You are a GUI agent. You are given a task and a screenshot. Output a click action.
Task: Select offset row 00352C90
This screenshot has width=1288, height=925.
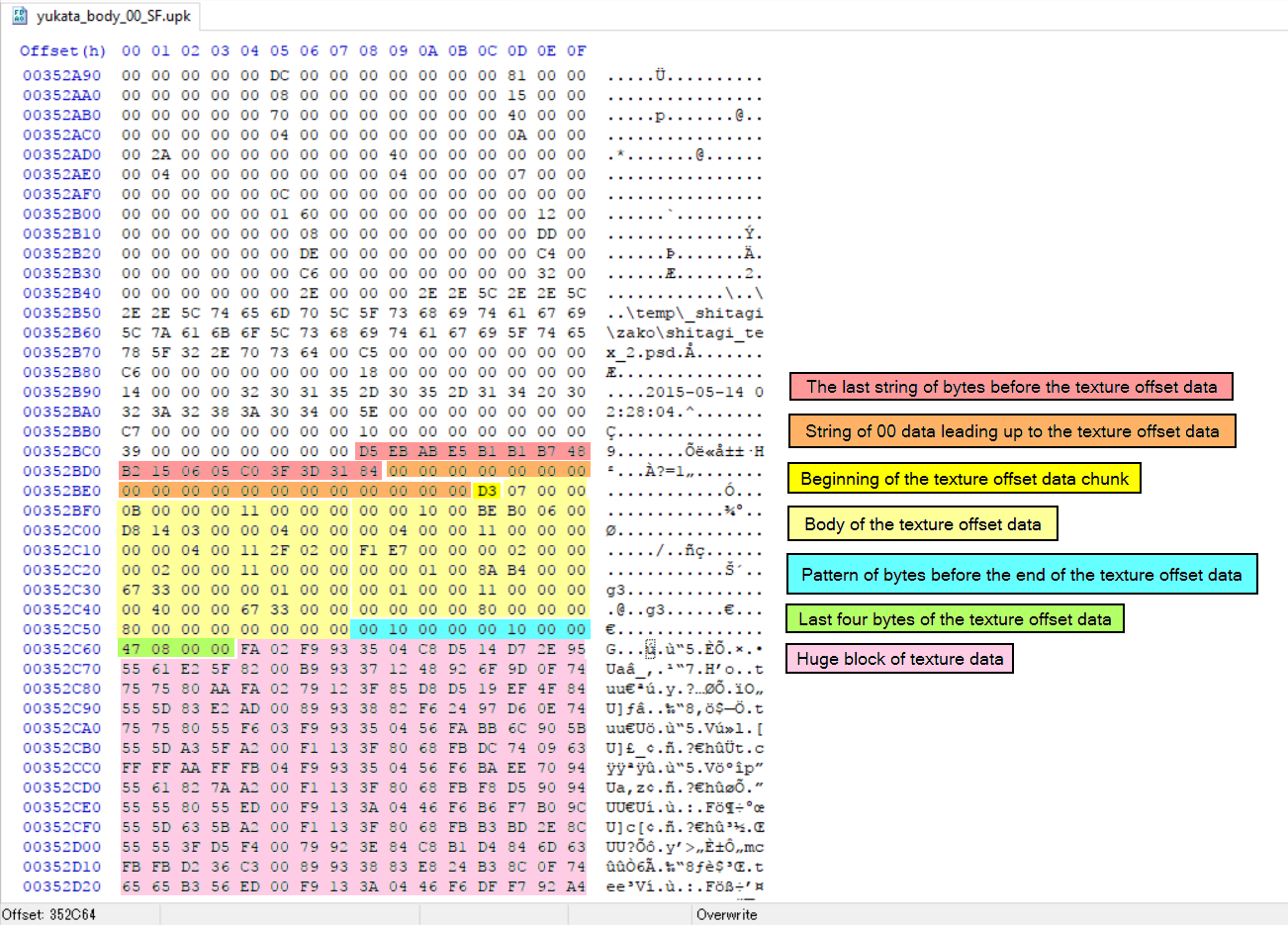(x=62, y=708)
